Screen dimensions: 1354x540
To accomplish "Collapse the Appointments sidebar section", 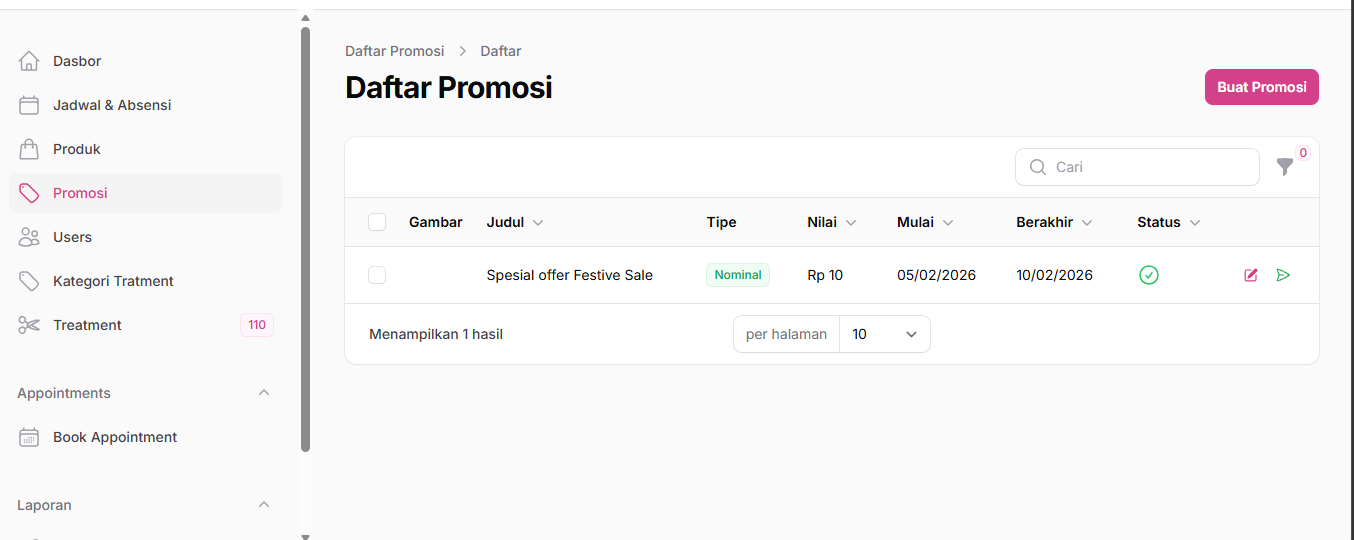I will click(264, 393).
